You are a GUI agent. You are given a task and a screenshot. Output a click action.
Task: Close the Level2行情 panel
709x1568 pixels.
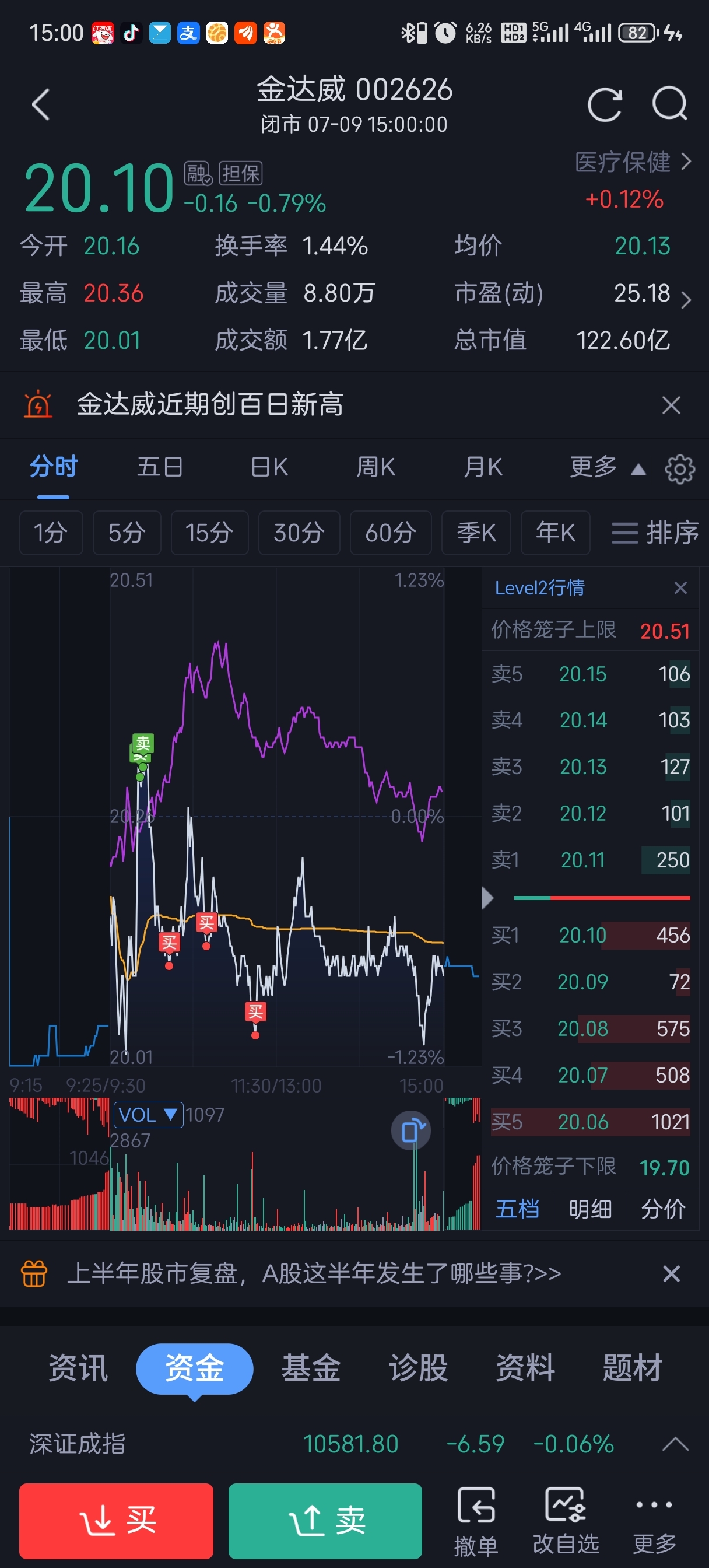tap(680, 587)
